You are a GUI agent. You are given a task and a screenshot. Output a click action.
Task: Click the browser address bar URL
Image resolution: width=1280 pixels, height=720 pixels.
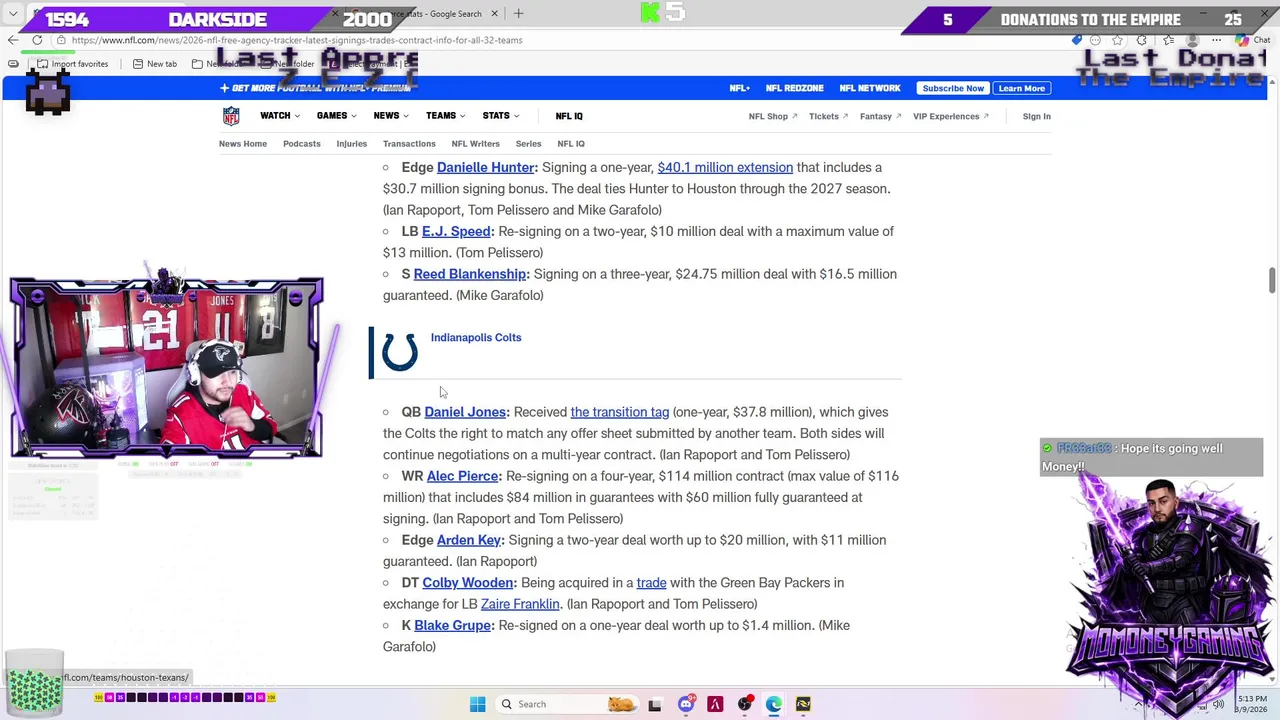pyautogui.click(x=297, y=40)
